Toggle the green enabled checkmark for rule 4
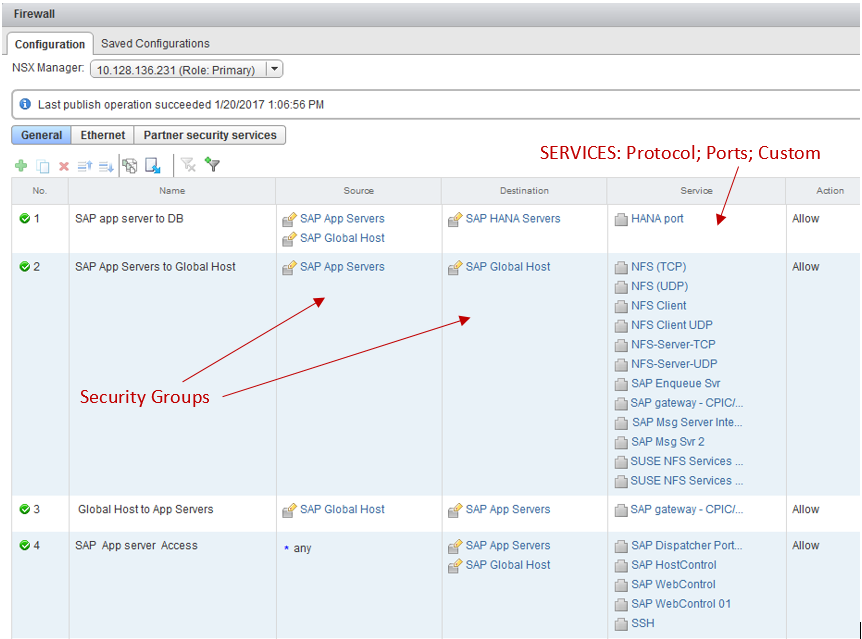 (x=25, y=545)
